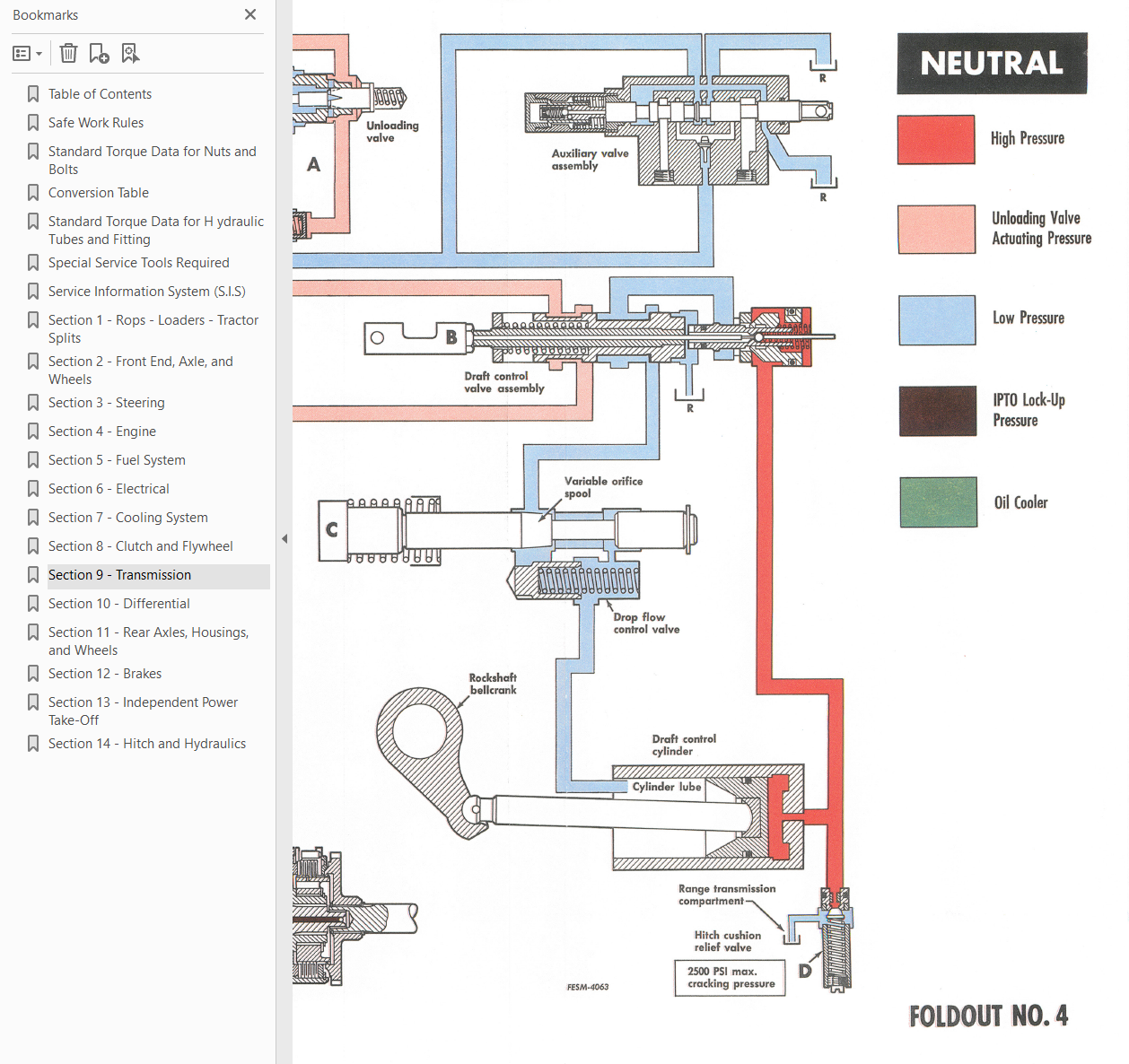Navigate to Section 3 - Steering
Screen dimensions: 1129x1064
click(x=107, y=403)
